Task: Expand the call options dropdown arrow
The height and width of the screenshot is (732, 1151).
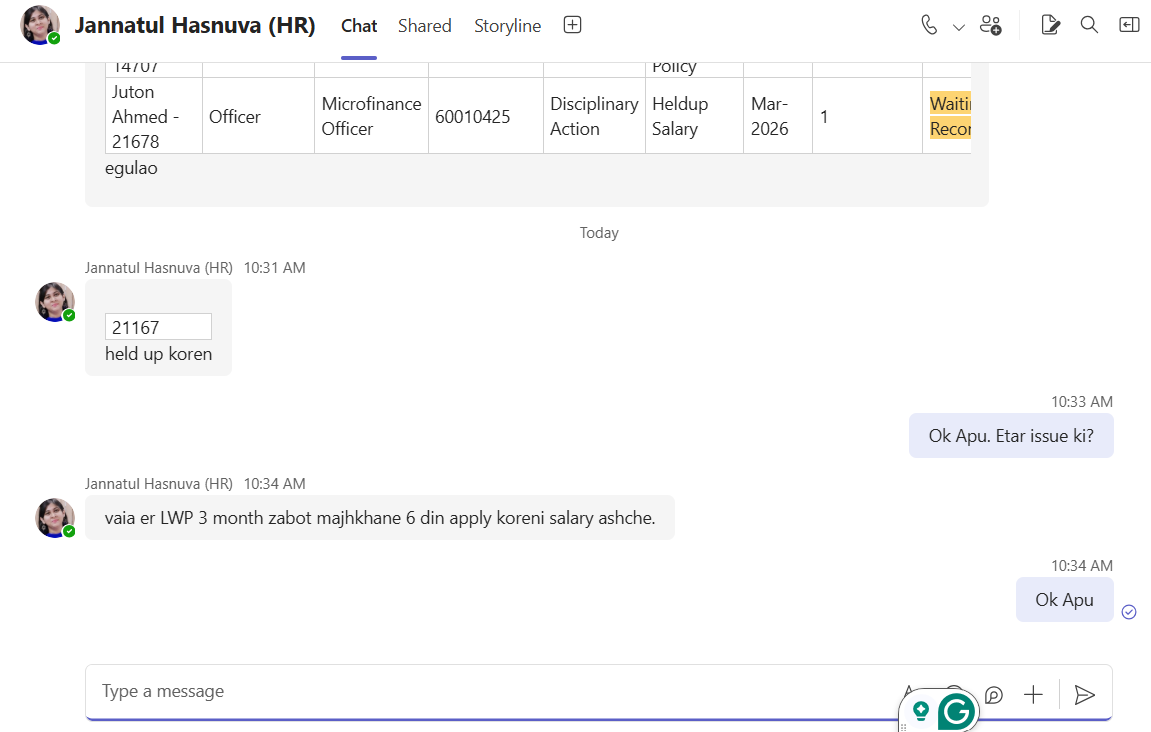Action: tap(958, 27)
